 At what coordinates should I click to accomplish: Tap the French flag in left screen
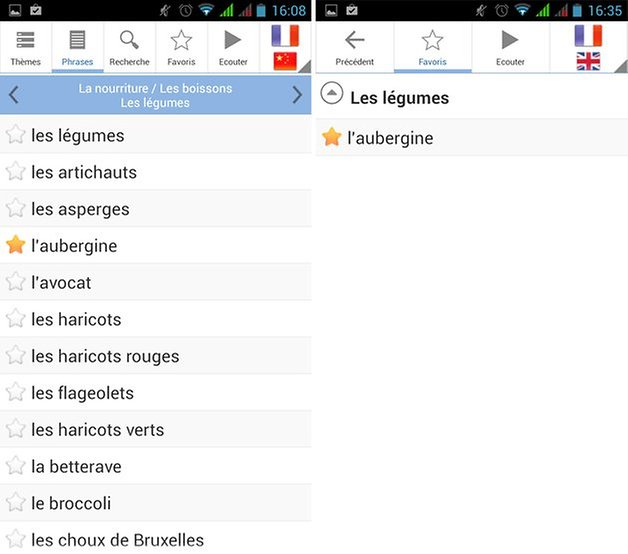[x=285, y=36]
